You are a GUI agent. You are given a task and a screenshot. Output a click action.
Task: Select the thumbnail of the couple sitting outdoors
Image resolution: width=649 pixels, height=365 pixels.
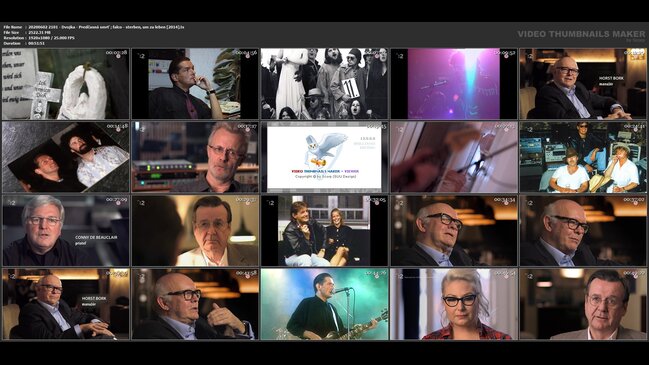[x=324, y=231]
